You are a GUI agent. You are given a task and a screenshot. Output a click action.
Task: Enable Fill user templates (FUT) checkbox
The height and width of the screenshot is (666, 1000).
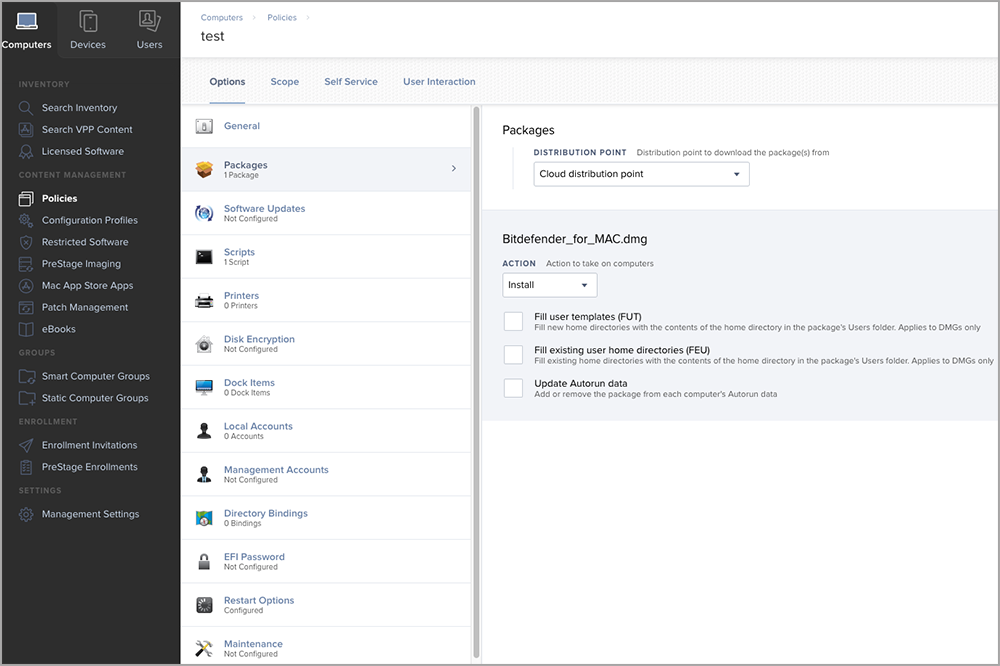tap(513, 321)
